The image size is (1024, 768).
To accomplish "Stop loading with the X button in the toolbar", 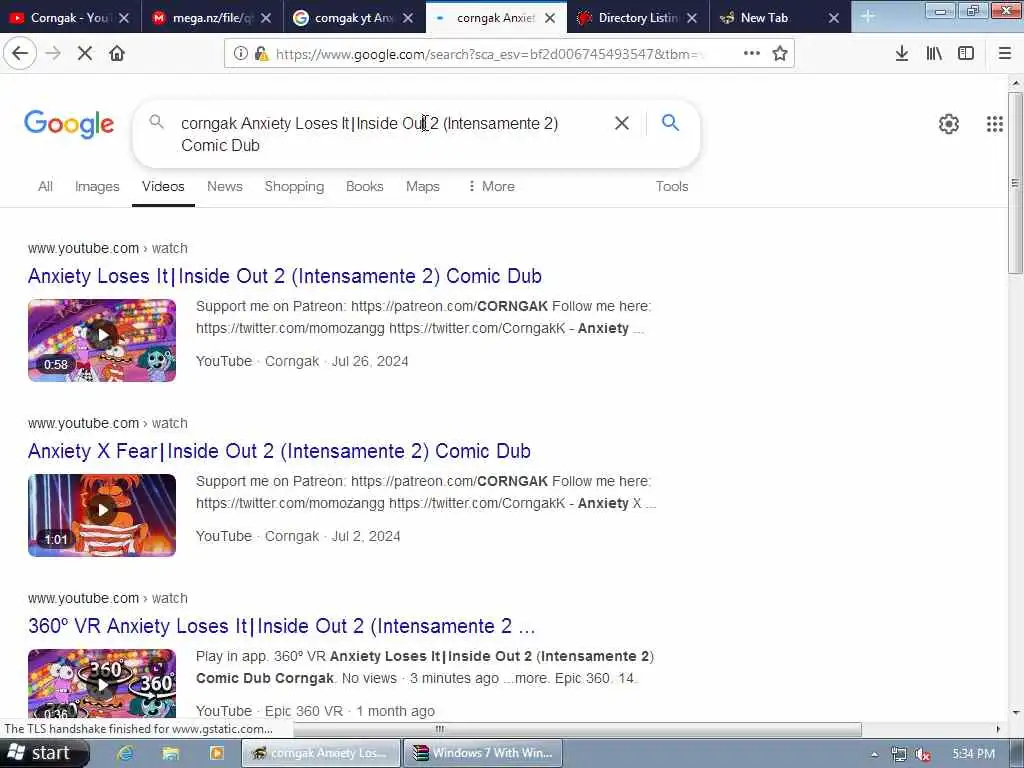I will pos(85,54).
